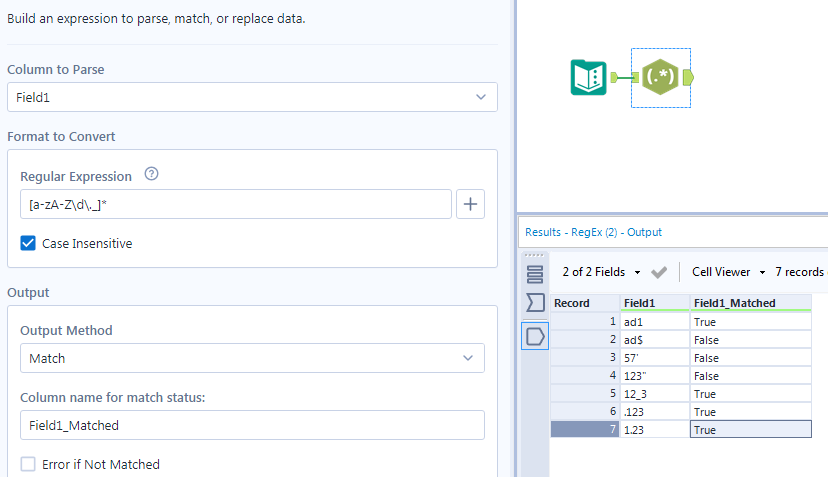Open the Column to Parse dropdown
This screenshot has width=828, height=477.
[252, 97]
